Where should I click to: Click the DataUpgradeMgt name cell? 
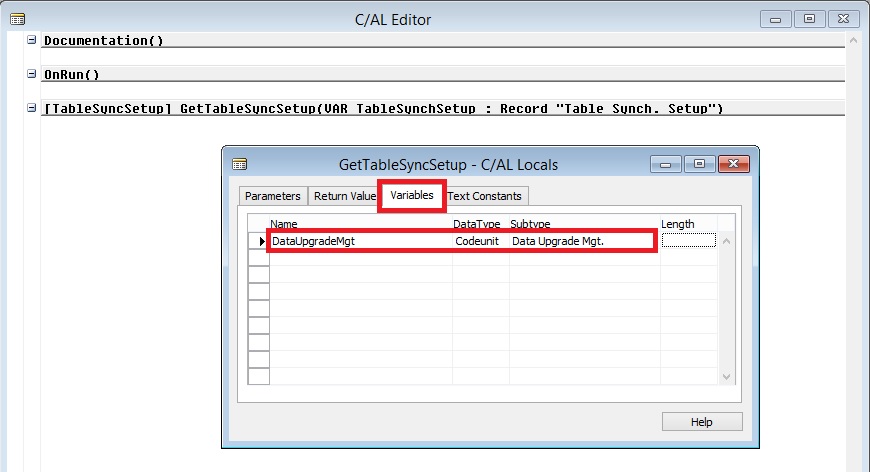360,241
